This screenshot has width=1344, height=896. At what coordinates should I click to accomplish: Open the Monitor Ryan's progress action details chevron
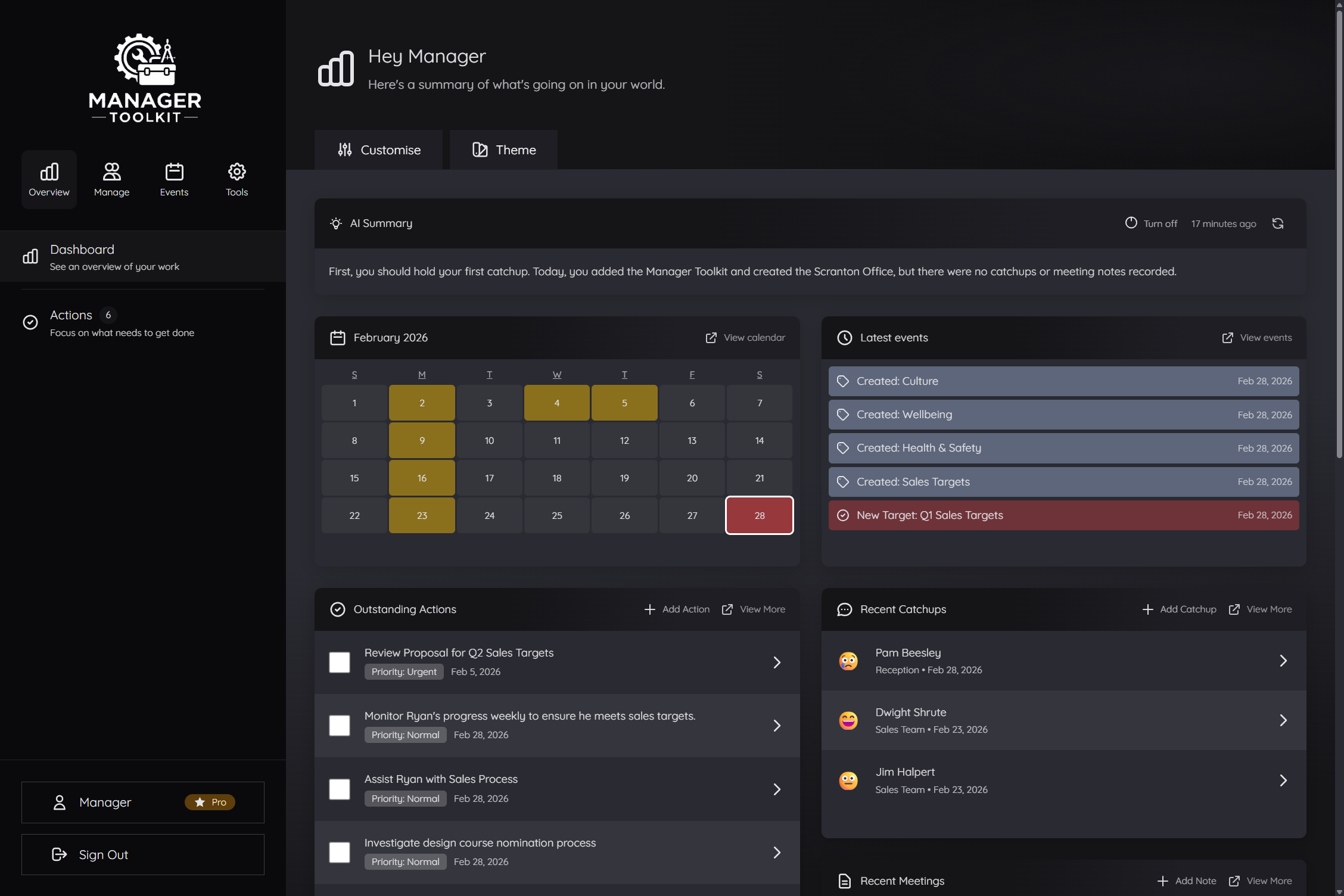point(776,726)
